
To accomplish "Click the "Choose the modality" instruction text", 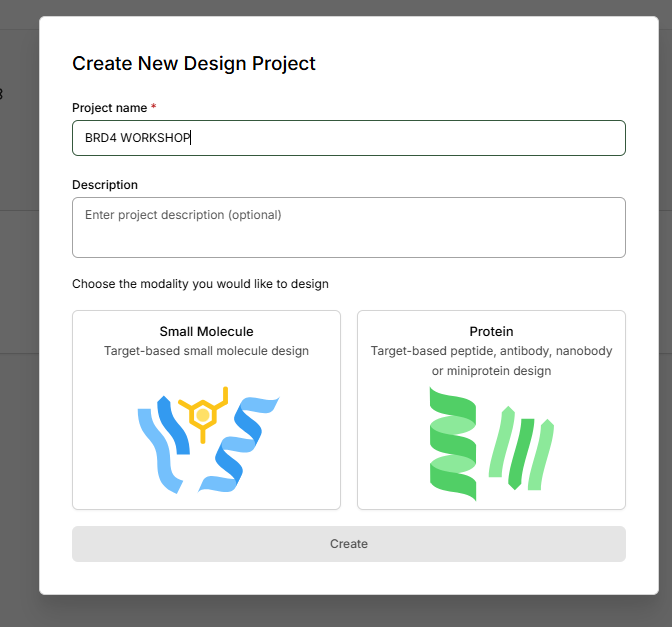I will click(200, 284).
